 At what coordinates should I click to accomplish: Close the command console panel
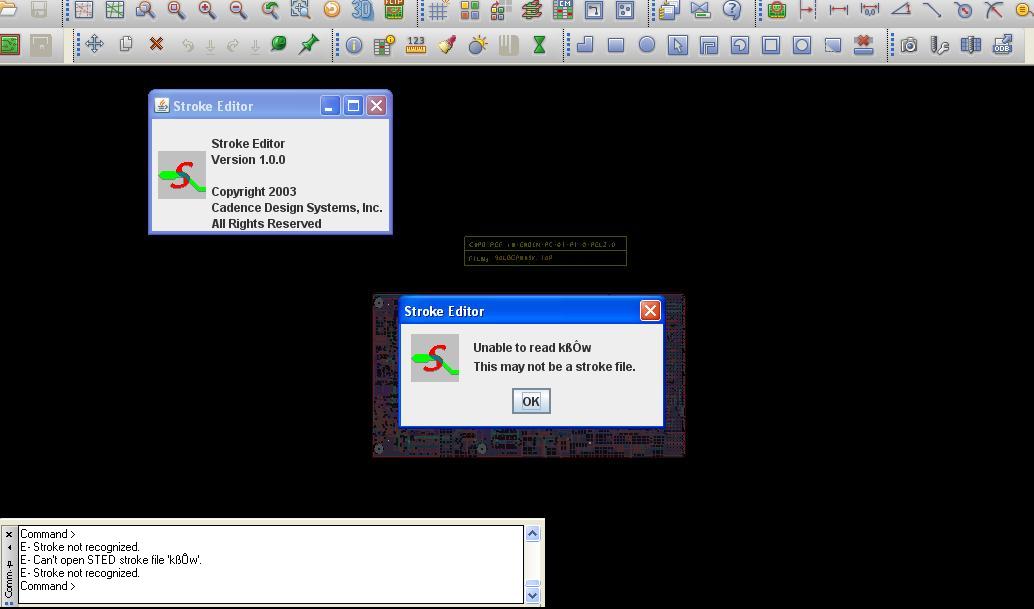pyautogui.click(x=9, y=534)
